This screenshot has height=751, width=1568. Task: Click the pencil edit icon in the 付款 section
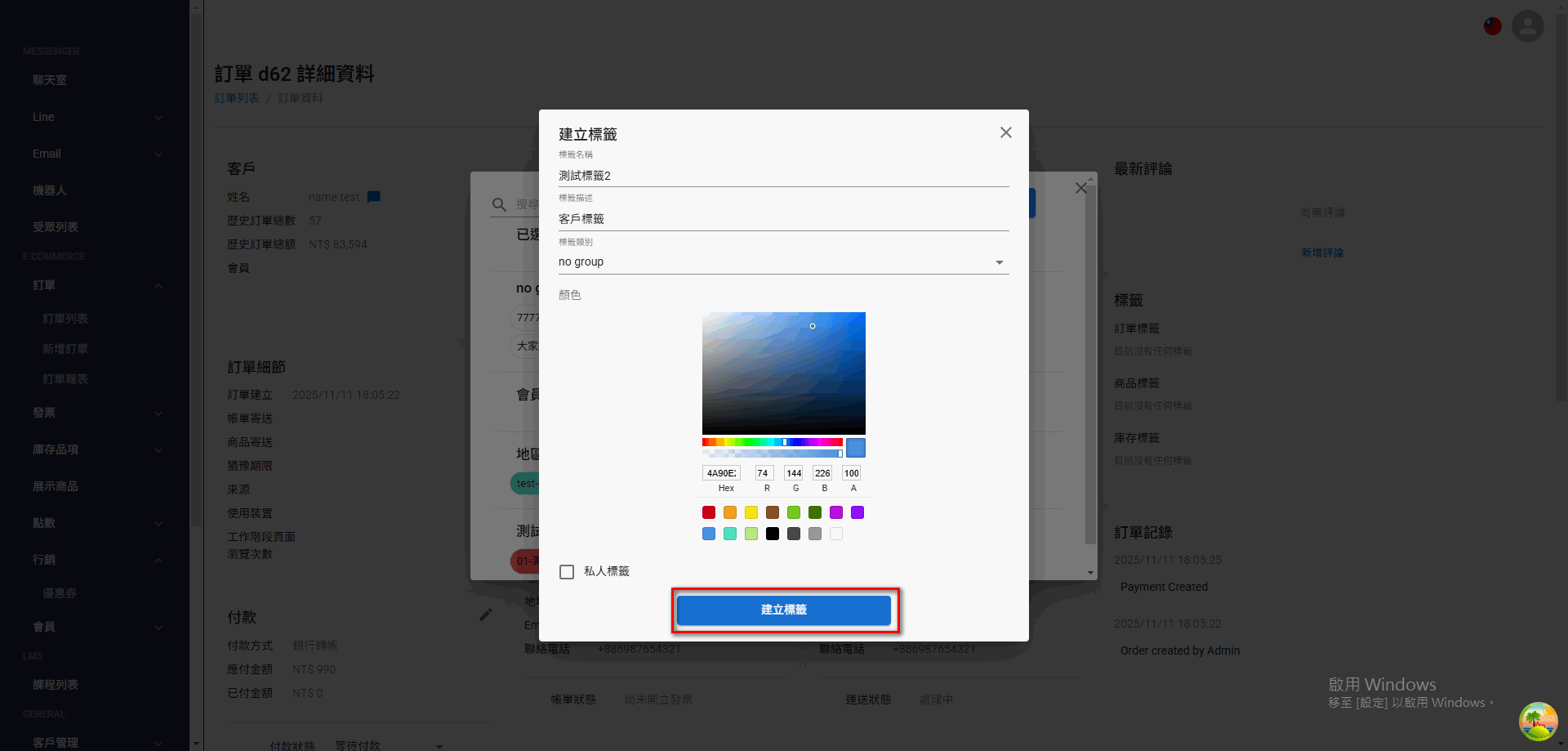coord(485,615)
